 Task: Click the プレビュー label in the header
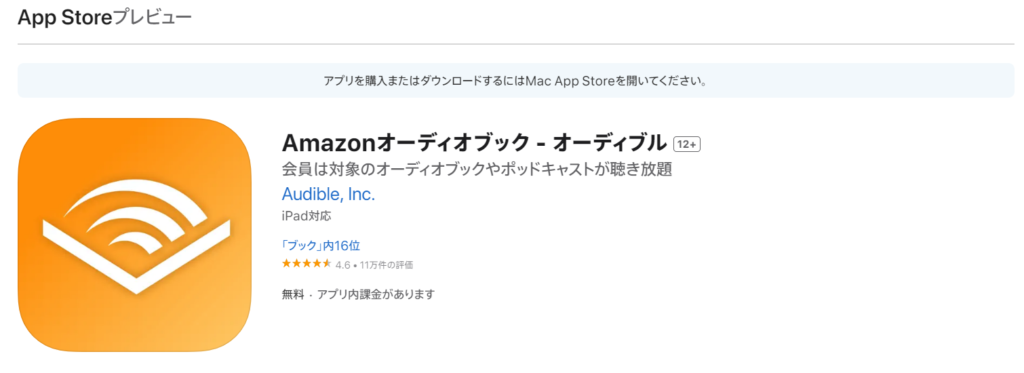(152, 18)
